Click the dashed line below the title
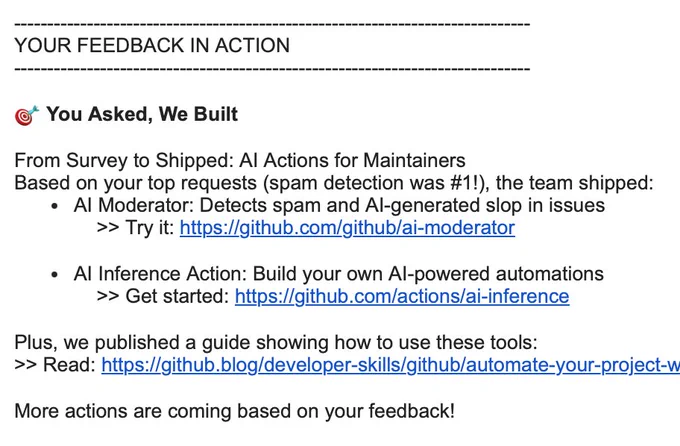The height and width of the screenshot is (446, 680). point(272,69)
